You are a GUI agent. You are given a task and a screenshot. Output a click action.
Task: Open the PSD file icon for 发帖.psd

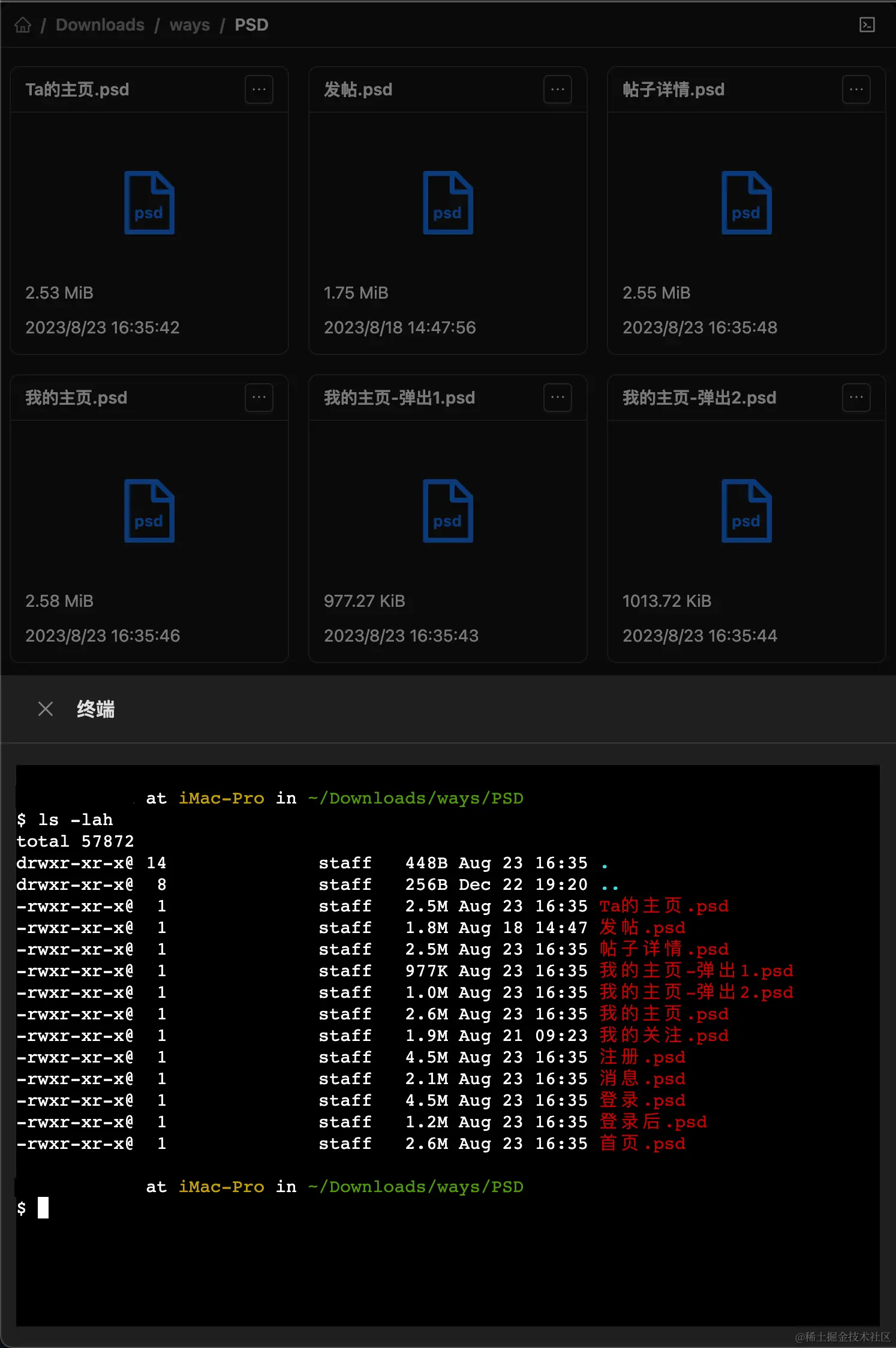(448, 203)
